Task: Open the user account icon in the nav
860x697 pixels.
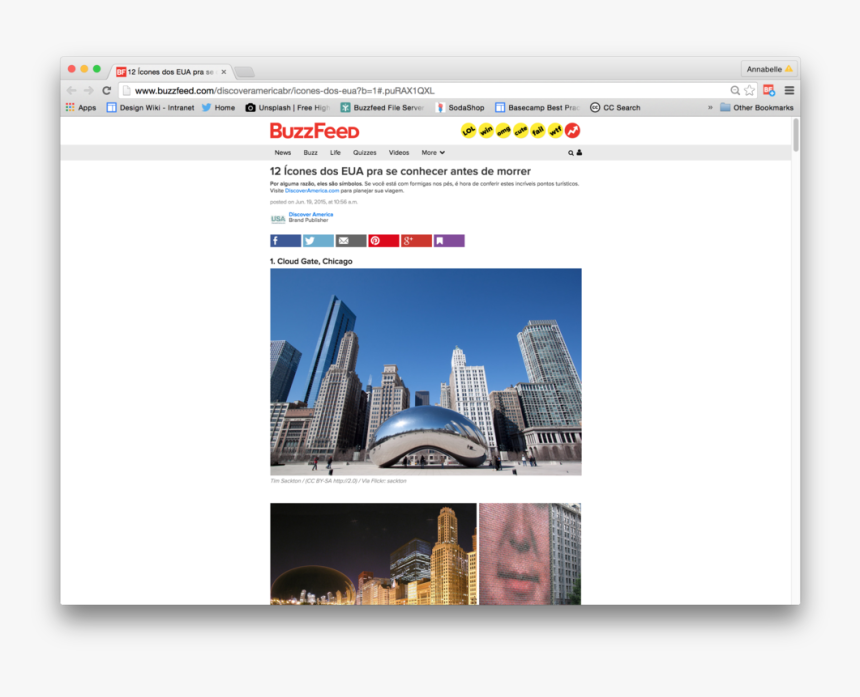Action: pos(578,152)
